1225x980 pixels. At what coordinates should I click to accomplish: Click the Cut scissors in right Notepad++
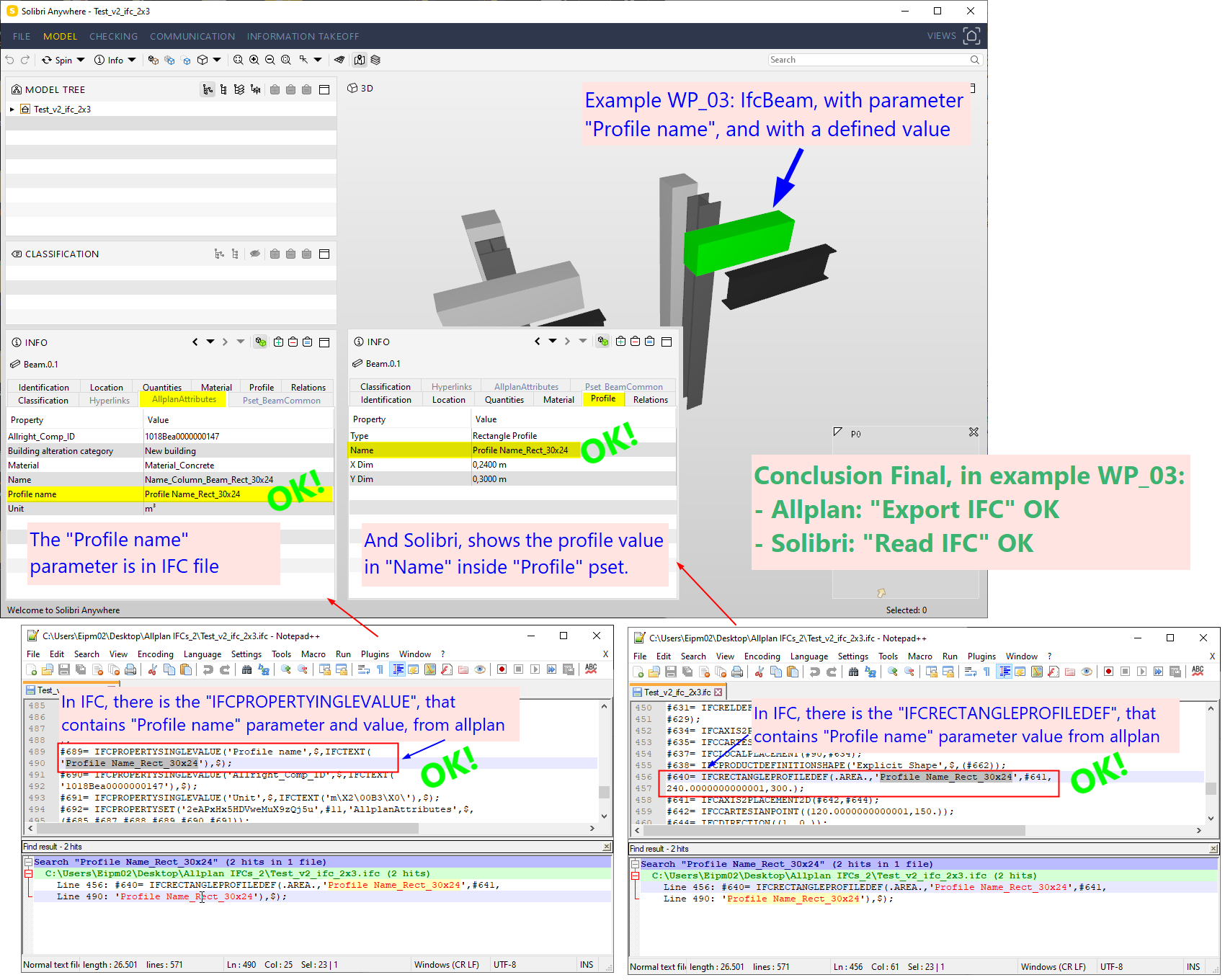coord(759,672)
